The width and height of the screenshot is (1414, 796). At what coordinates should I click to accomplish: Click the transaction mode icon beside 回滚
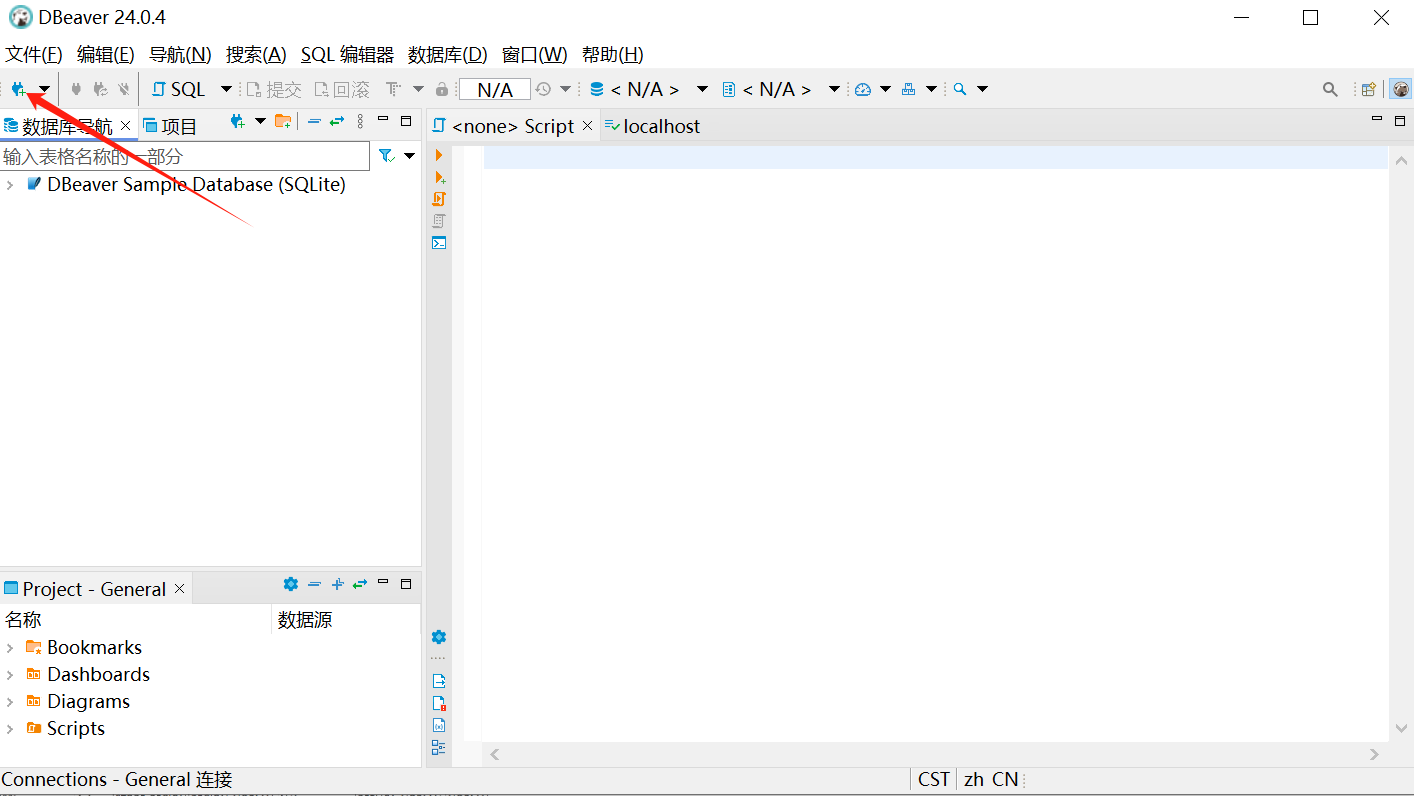pos(394,89)
